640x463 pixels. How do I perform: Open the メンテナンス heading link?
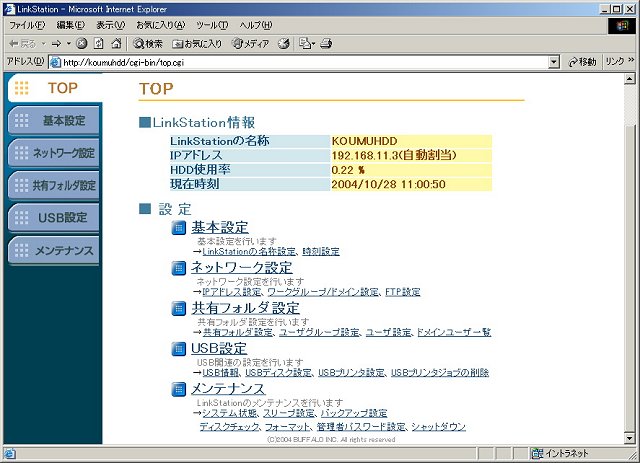pyautogui.click(x=228, y=389)
